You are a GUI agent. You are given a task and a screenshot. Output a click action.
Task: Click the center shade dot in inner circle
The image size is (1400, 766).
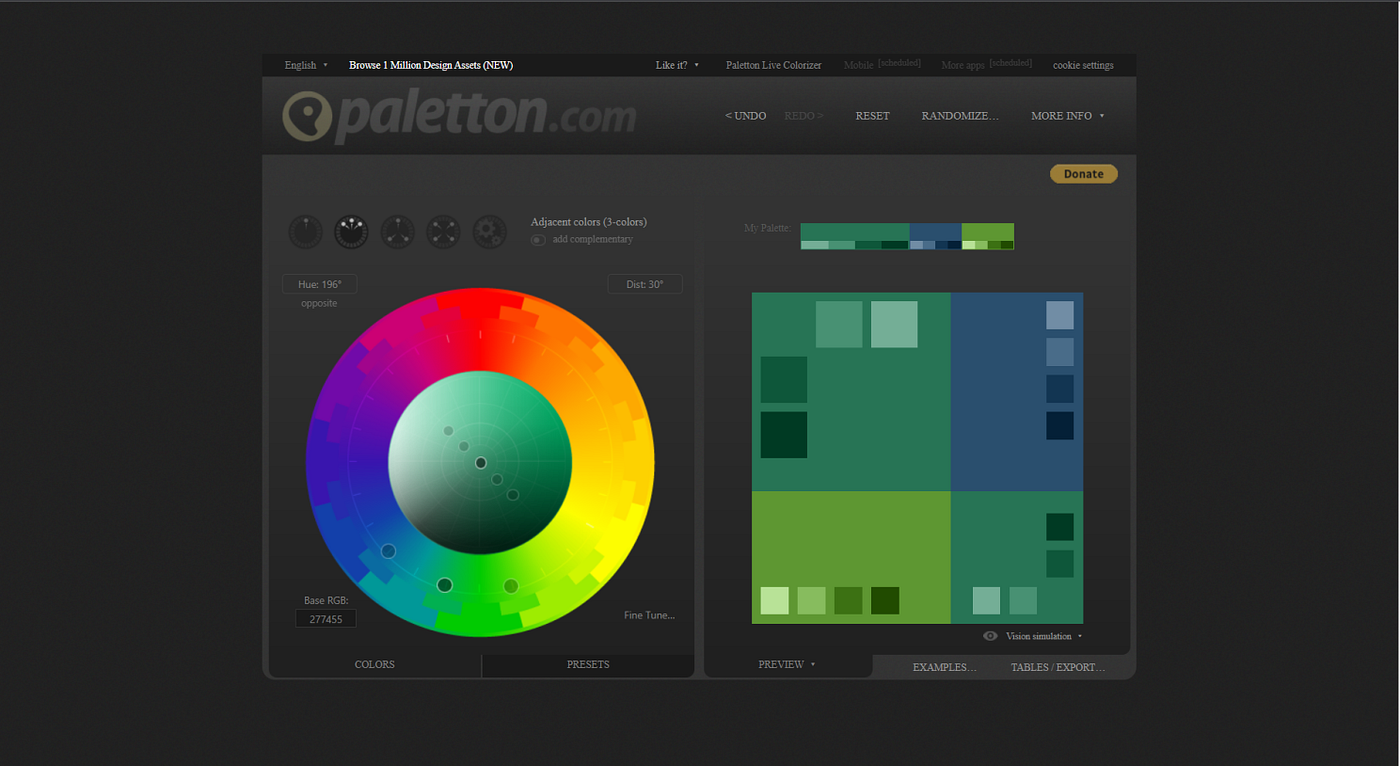(x=481, y=463)
